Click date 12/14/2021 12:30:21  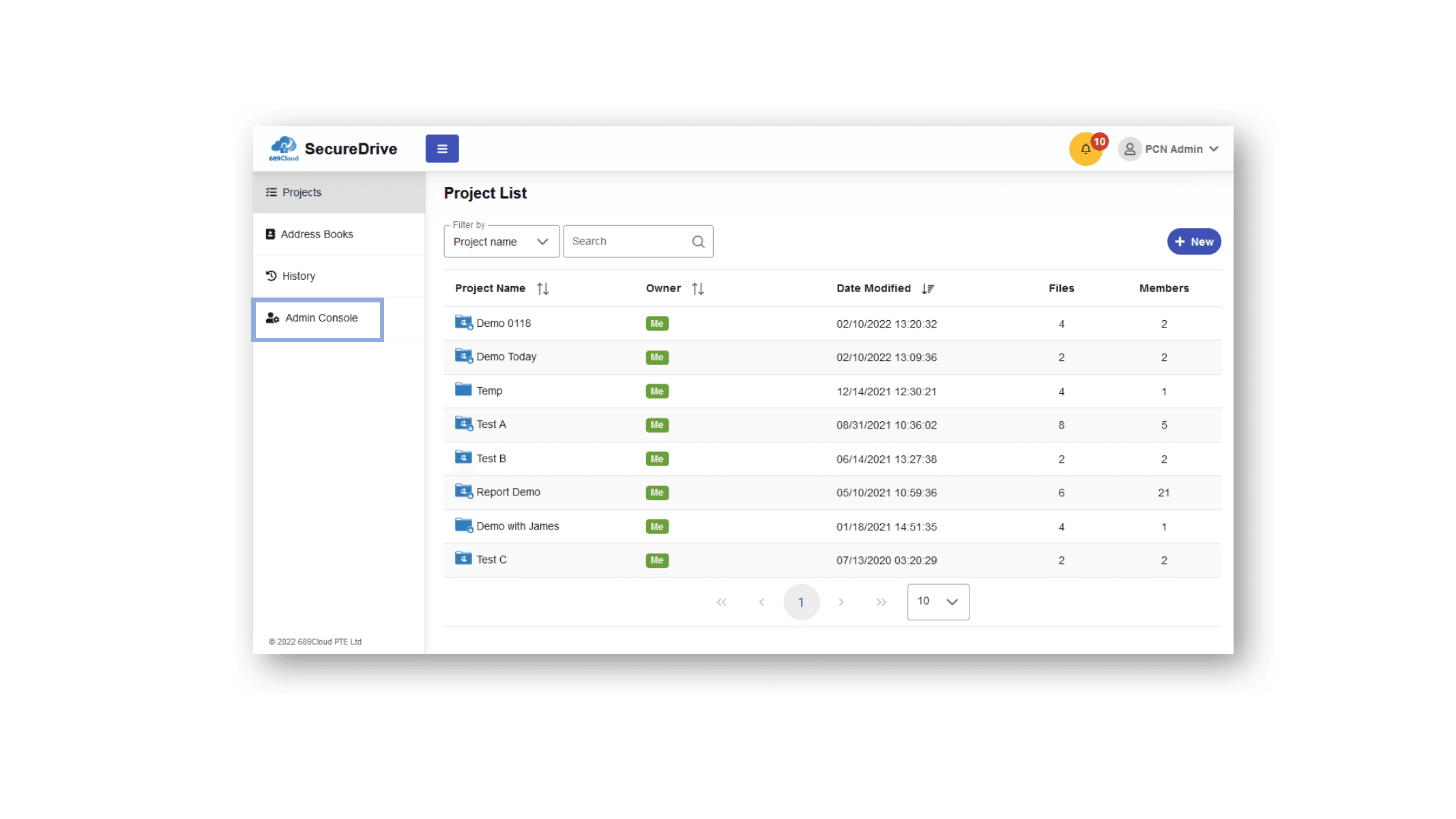click(886, 392)
